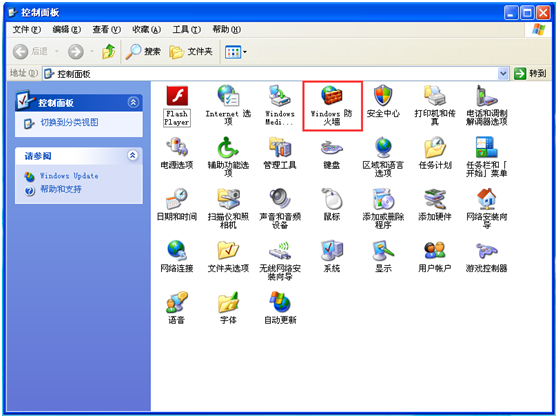Open 网络安装向导 house icon
The width and height of the screenshot is (558, 418).
click(x=486, y=208)
